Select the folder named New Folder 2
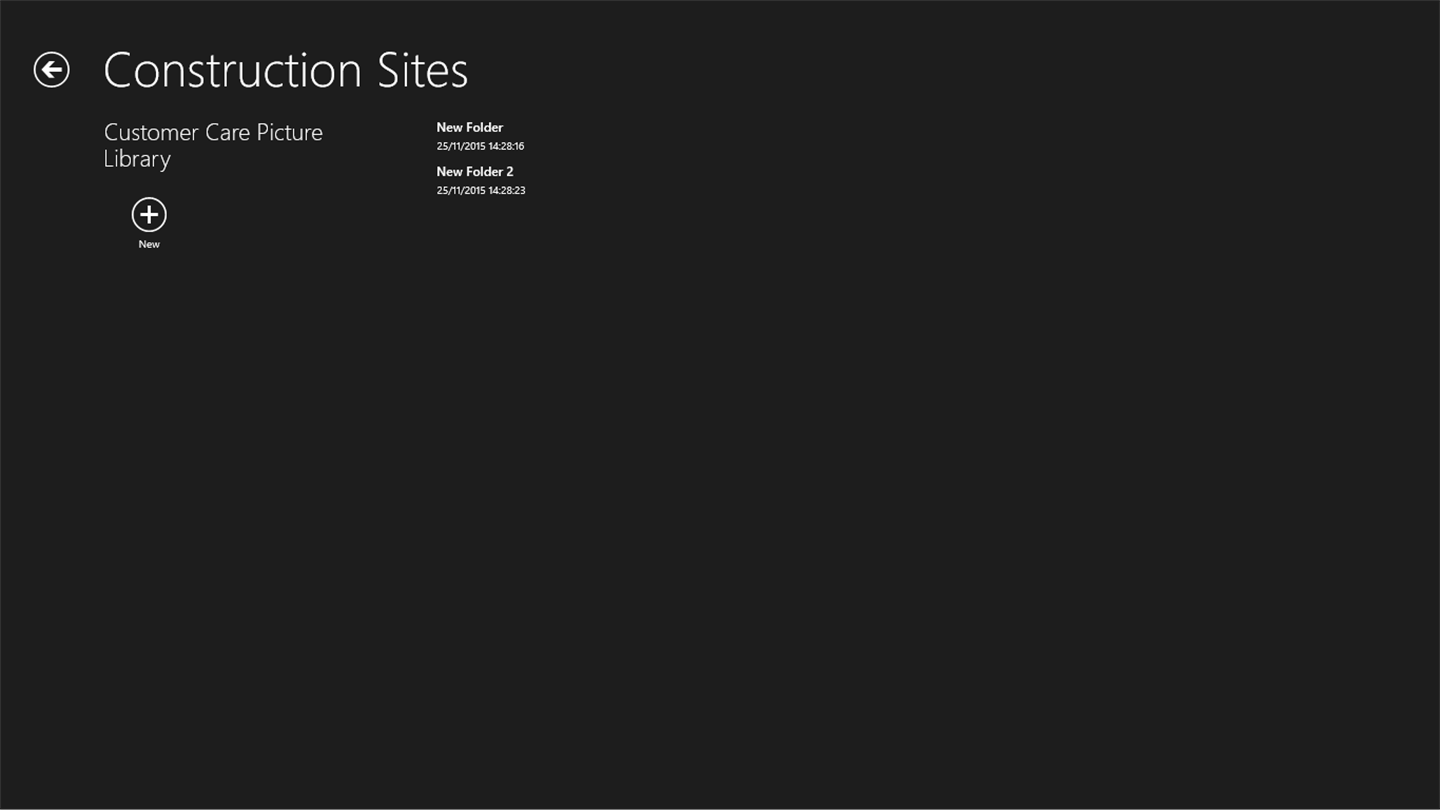The image size is (1440, 810). click(x=474, y=172)
